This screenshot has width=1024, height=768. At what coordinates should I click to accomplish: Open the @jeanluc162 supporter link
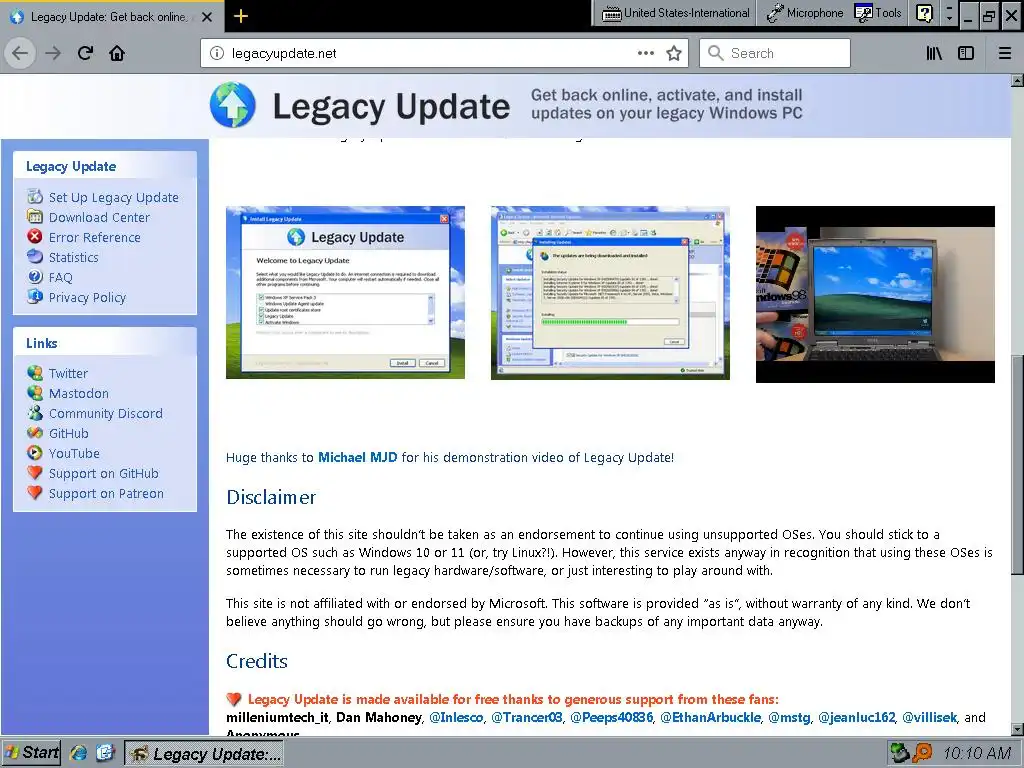pos(856,718)
